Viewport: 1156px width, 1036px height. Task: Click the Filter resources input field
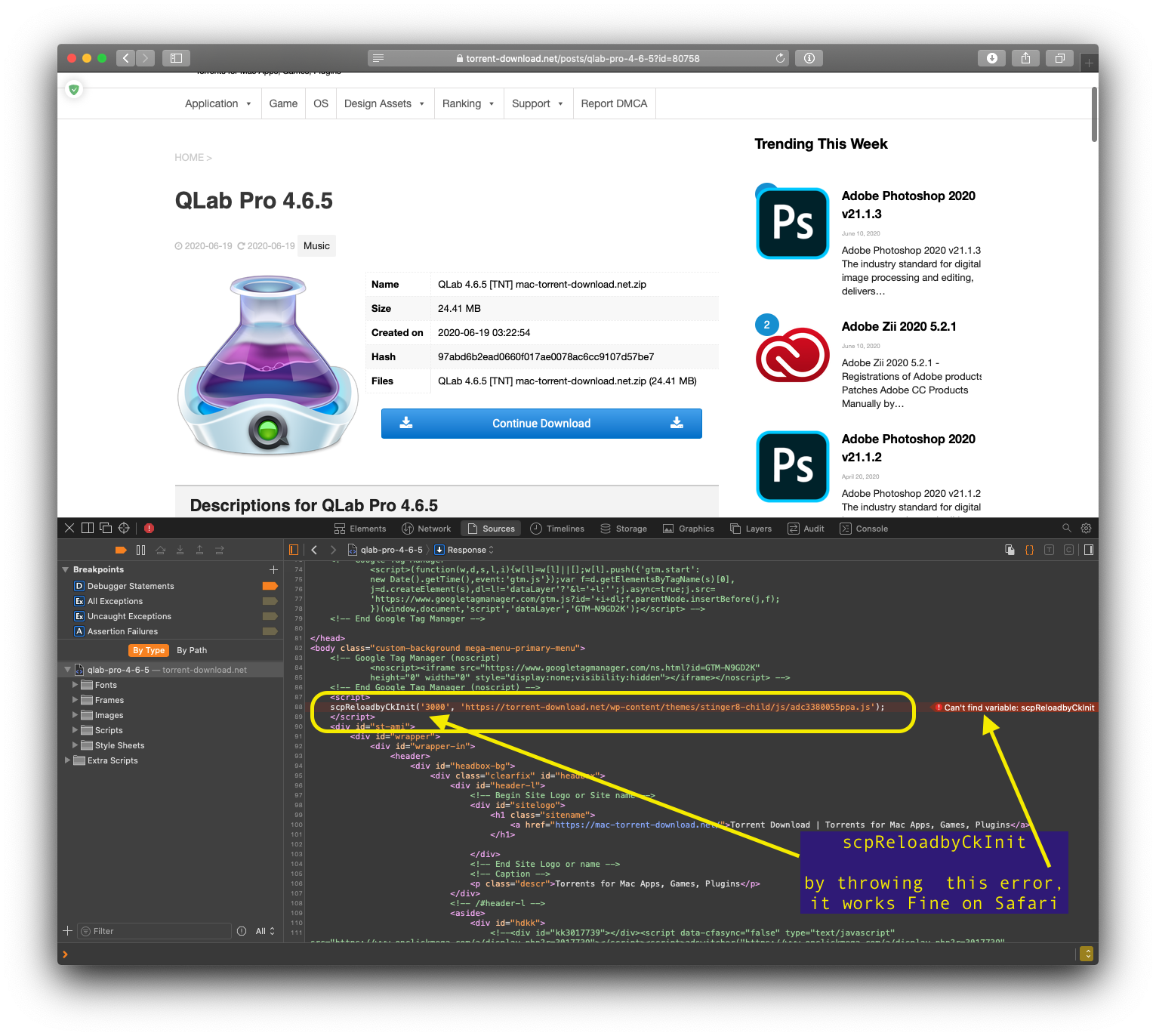coord(155,931)
